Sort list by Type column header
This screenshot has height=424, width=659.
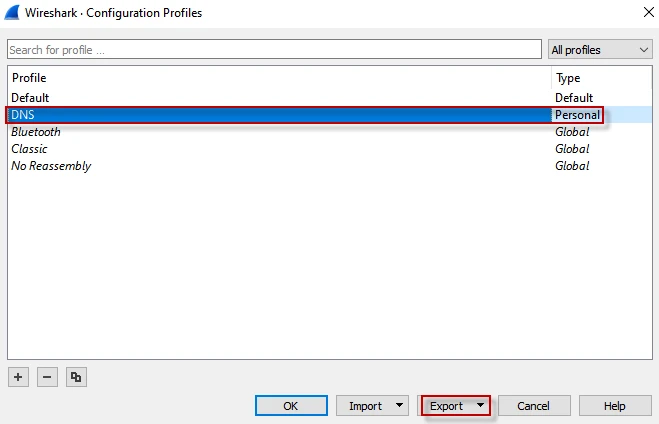pyautogui.click(x=600, y=78)
